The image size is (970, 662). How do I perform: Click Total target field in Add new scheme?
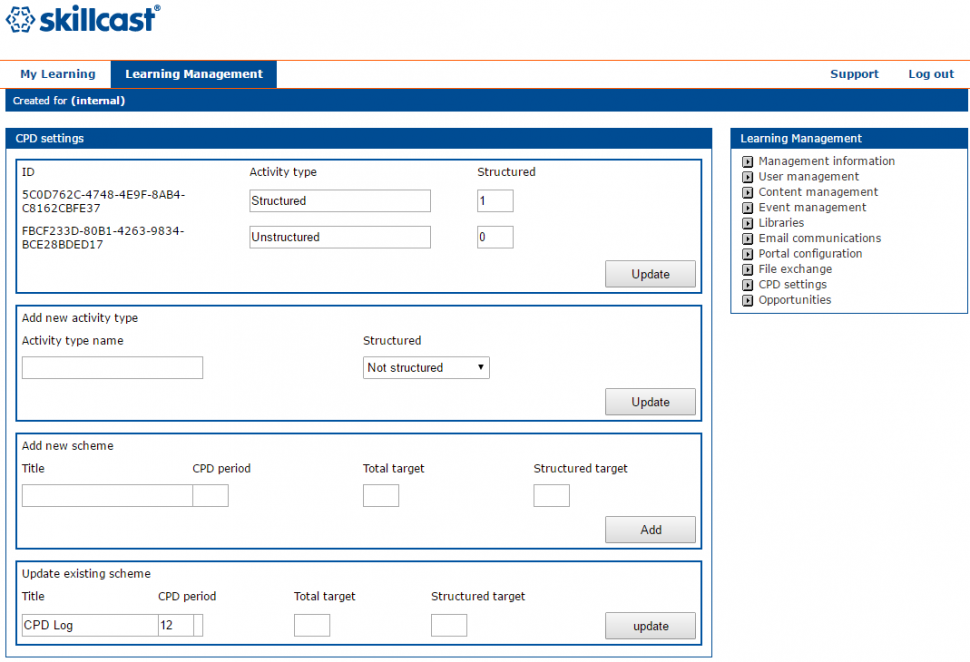pyautogui.click(x=381, y=496)
